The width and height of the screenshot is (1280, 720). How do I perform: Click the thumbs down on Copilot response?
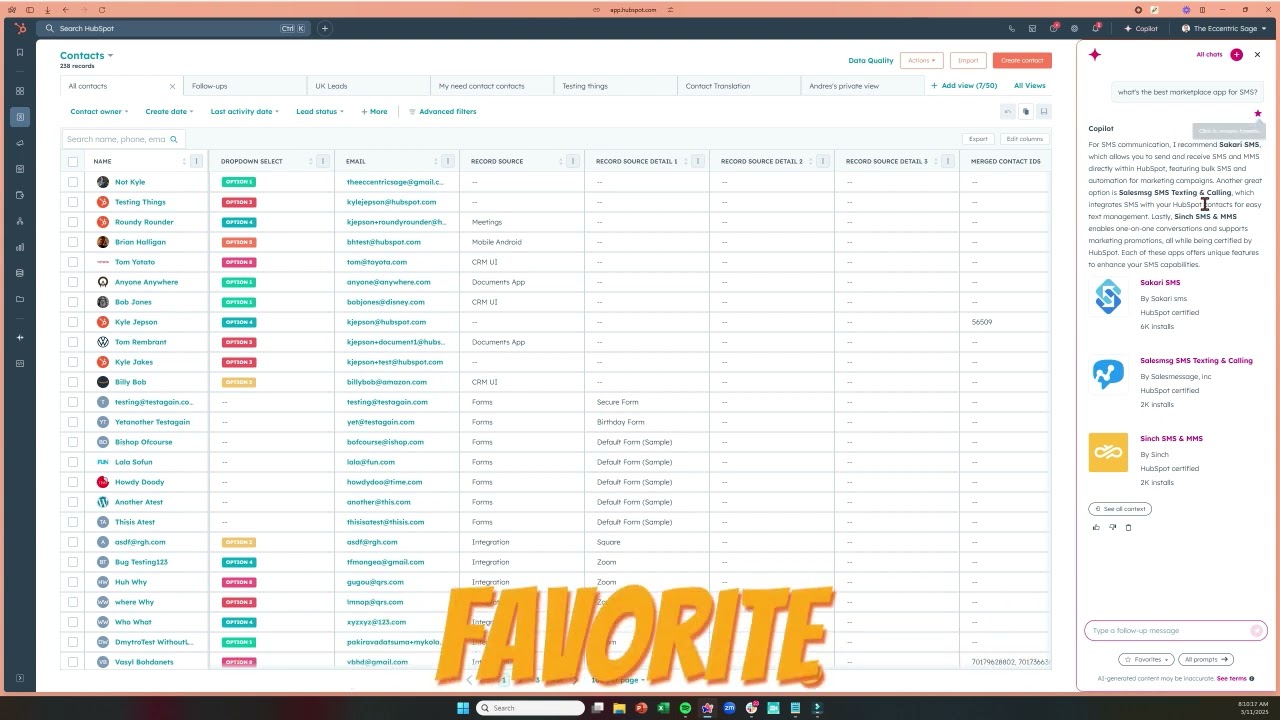1112,527
